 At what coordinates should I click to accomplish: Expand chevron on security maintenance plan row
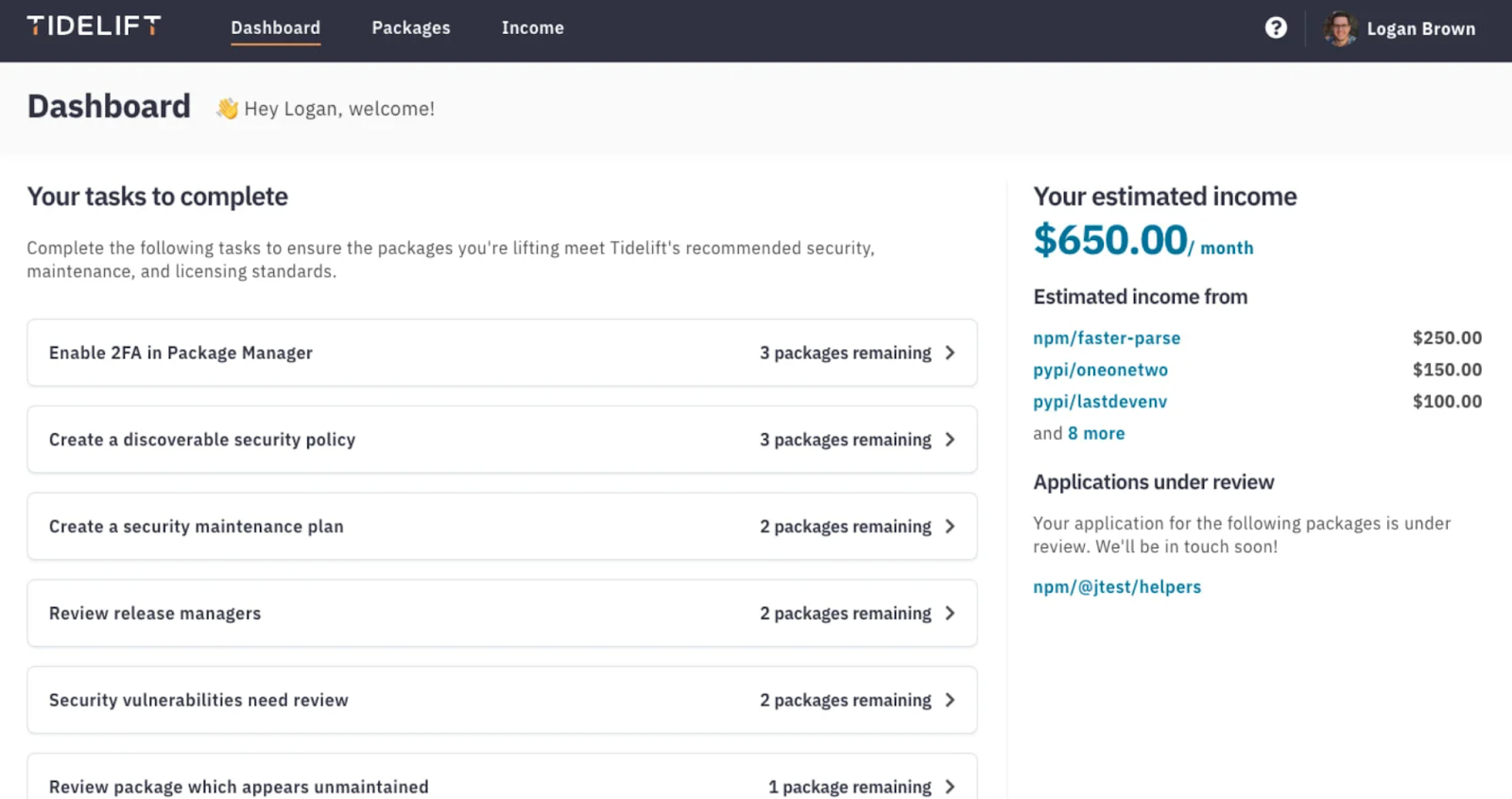pos(950,527)
